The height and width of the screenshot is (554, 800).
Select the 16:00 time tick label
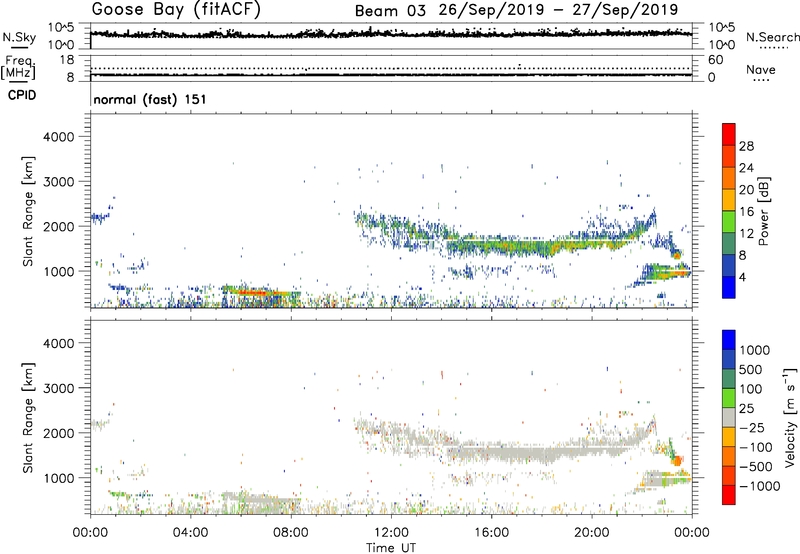(491, 533)
